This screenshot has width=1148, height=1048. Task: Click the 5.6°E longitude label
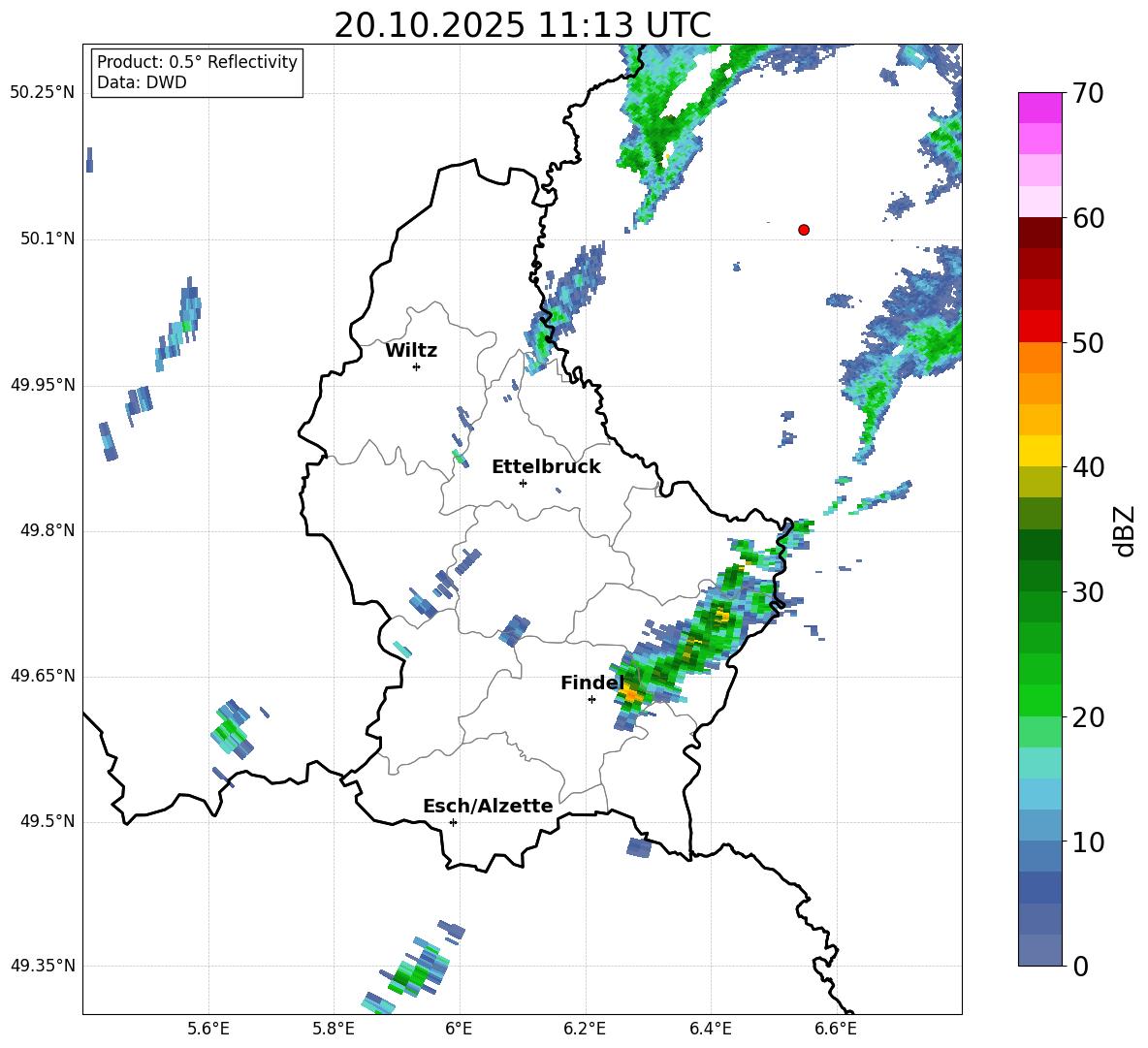coord(208,1029)
